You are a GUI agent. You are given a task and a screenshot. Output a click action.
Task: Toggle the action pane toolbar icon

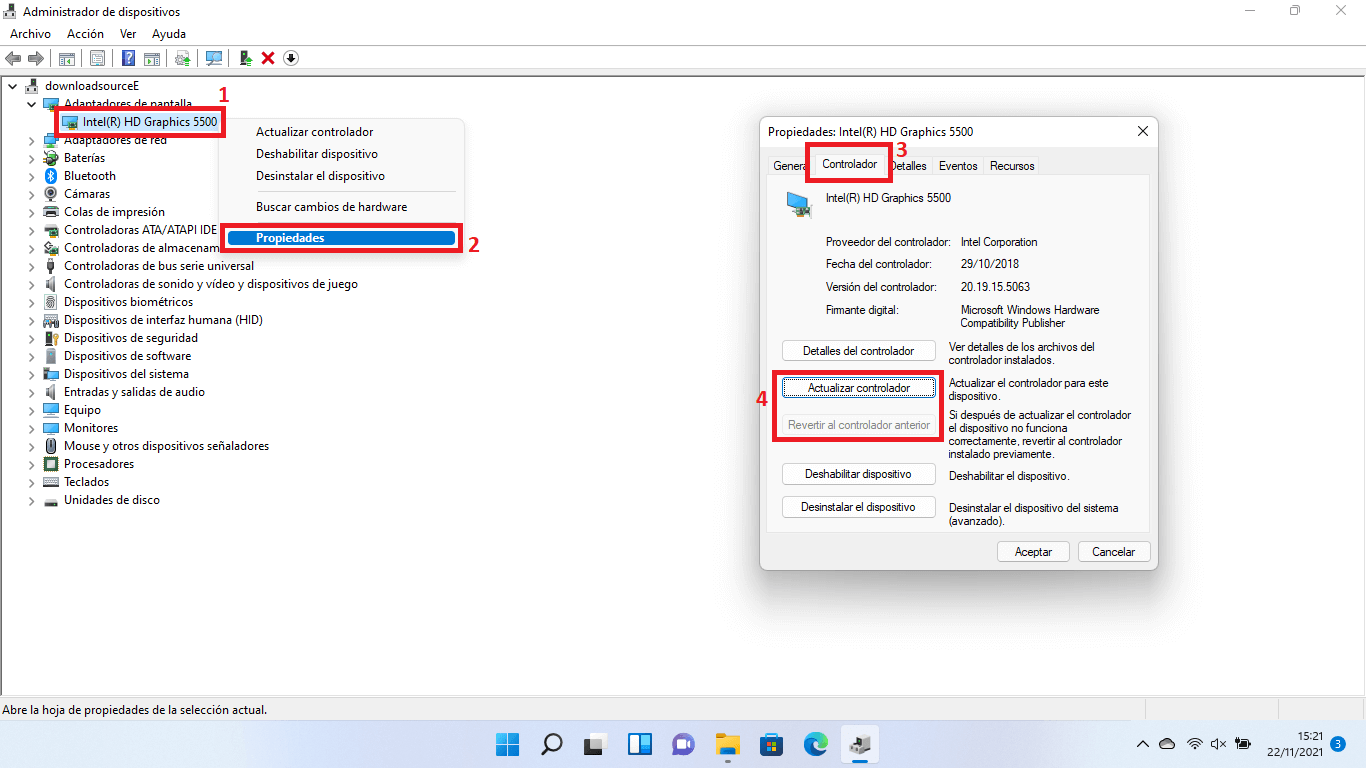(x=152, y=58)
